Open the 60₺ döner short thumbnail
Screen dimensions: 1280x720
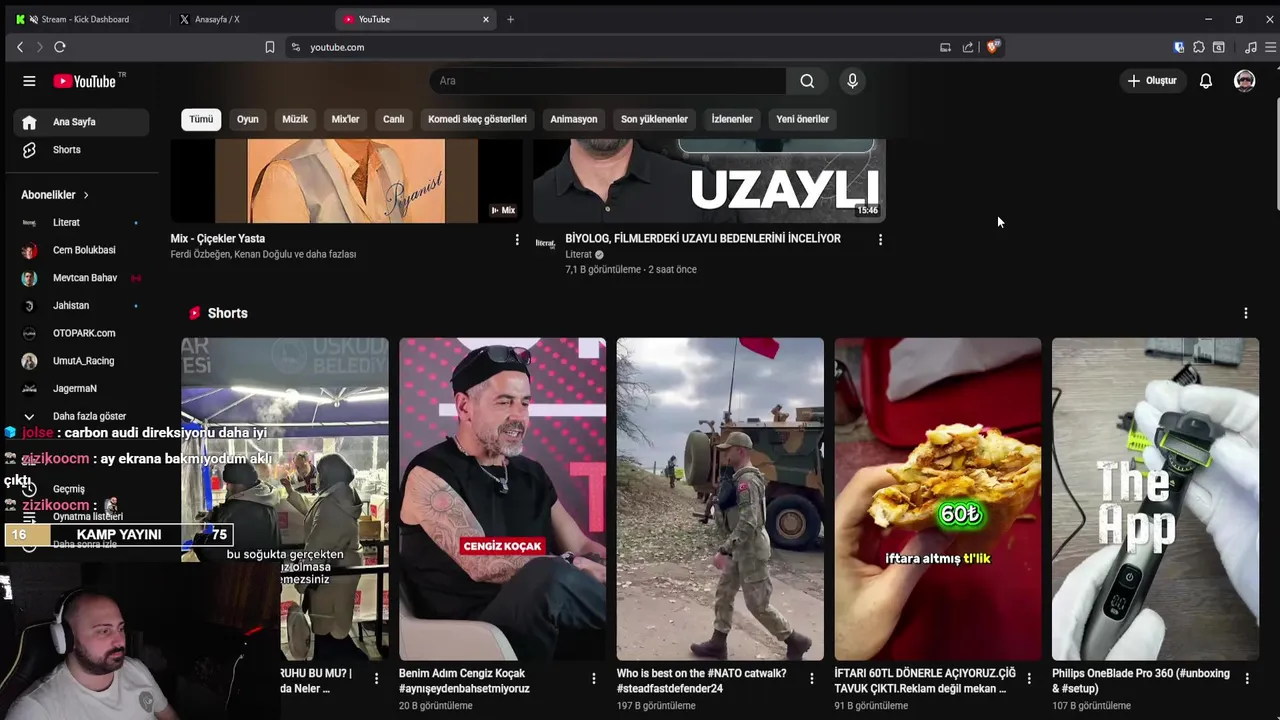[x=938, y=499]
